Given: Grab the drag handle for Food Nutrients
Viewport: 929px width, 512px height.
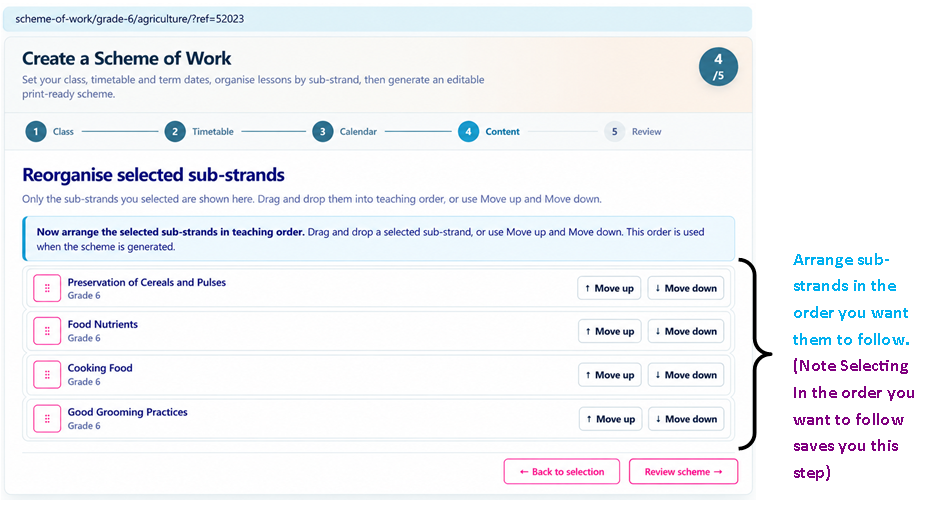Looking at the screenshot, I should tap(47, 331).
